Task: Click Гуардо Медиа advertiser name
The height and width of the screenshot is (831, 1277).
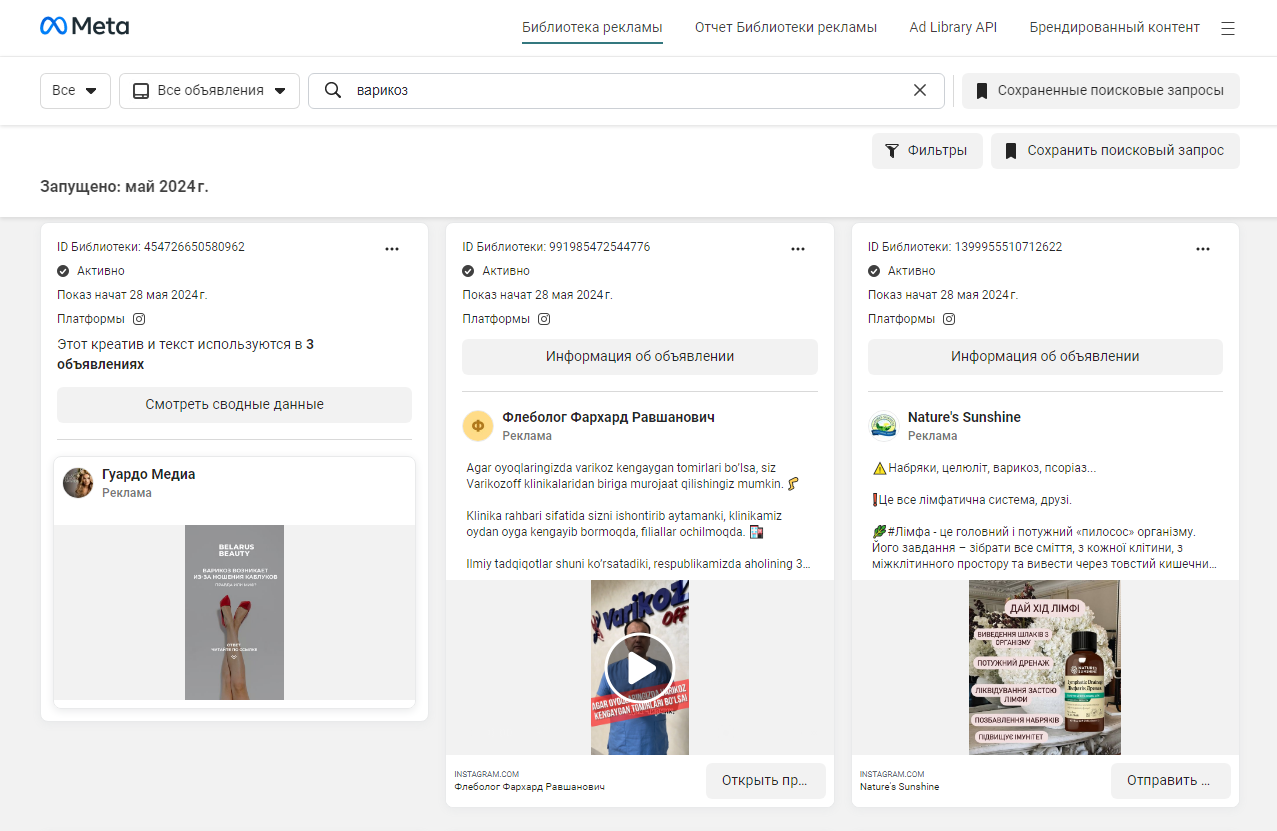Action: 148,474
